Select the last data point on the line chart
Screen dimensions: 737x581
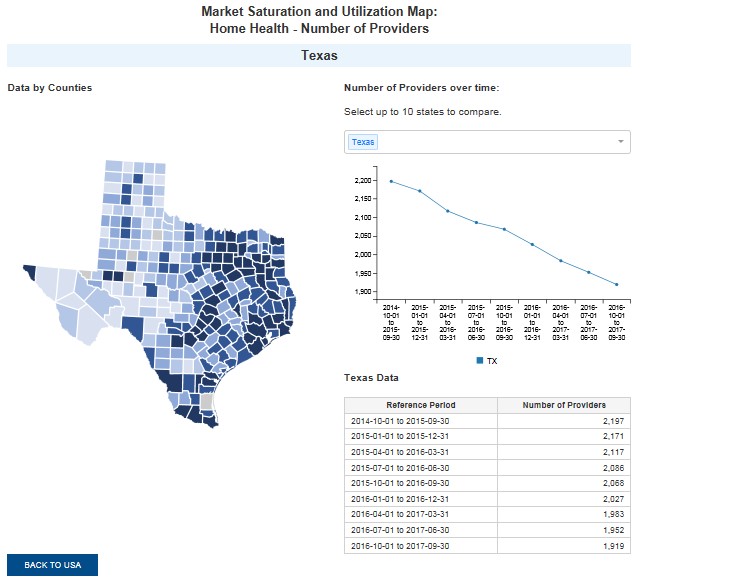616,285
